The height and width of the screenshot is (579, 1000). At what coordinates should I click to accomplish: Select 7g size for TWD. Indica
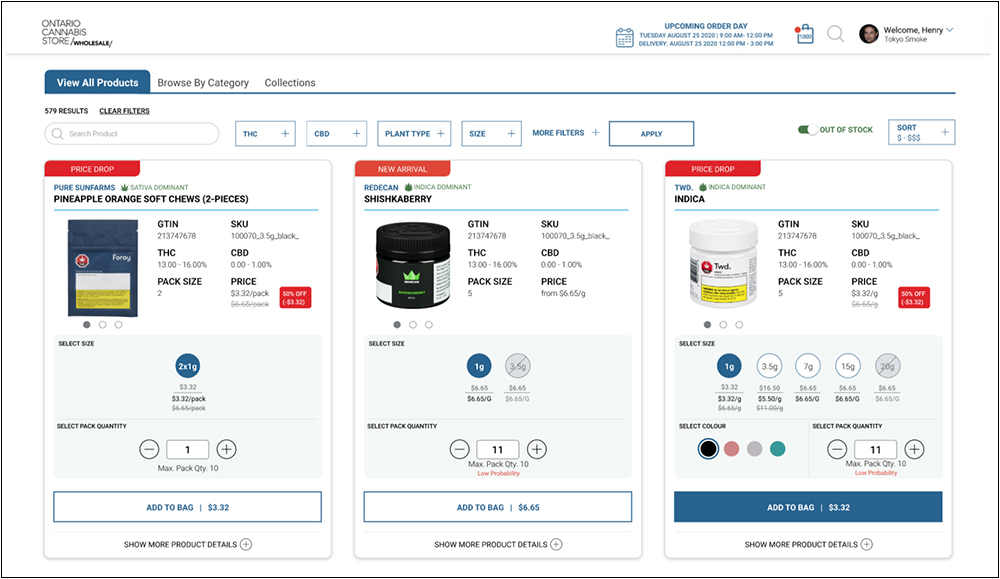[x=808, y=366]
